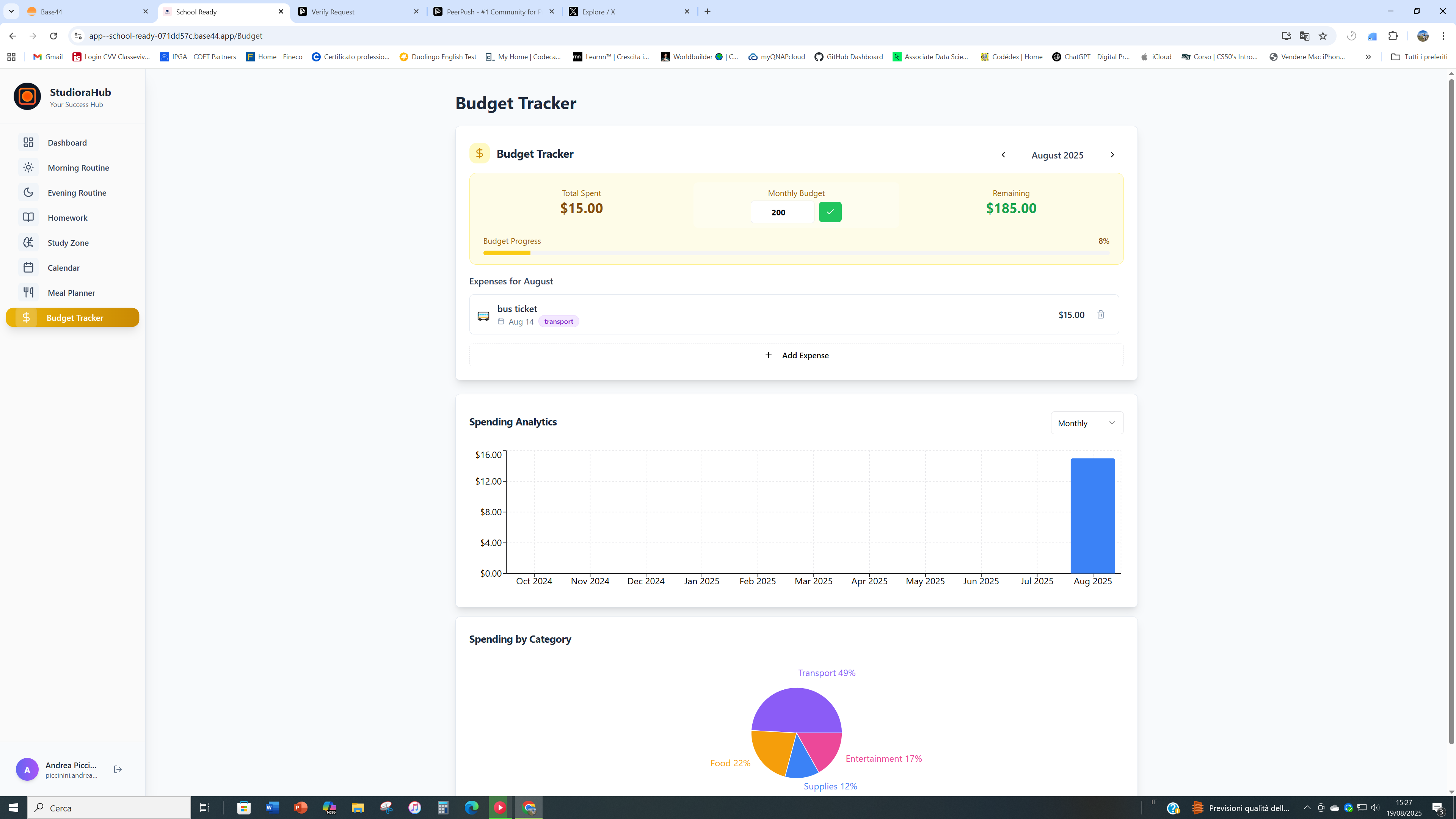The width and height of the screenshot is (1456, 819).
Task: Open File Explorer from the taskbar
Action: tap(358, 808)
